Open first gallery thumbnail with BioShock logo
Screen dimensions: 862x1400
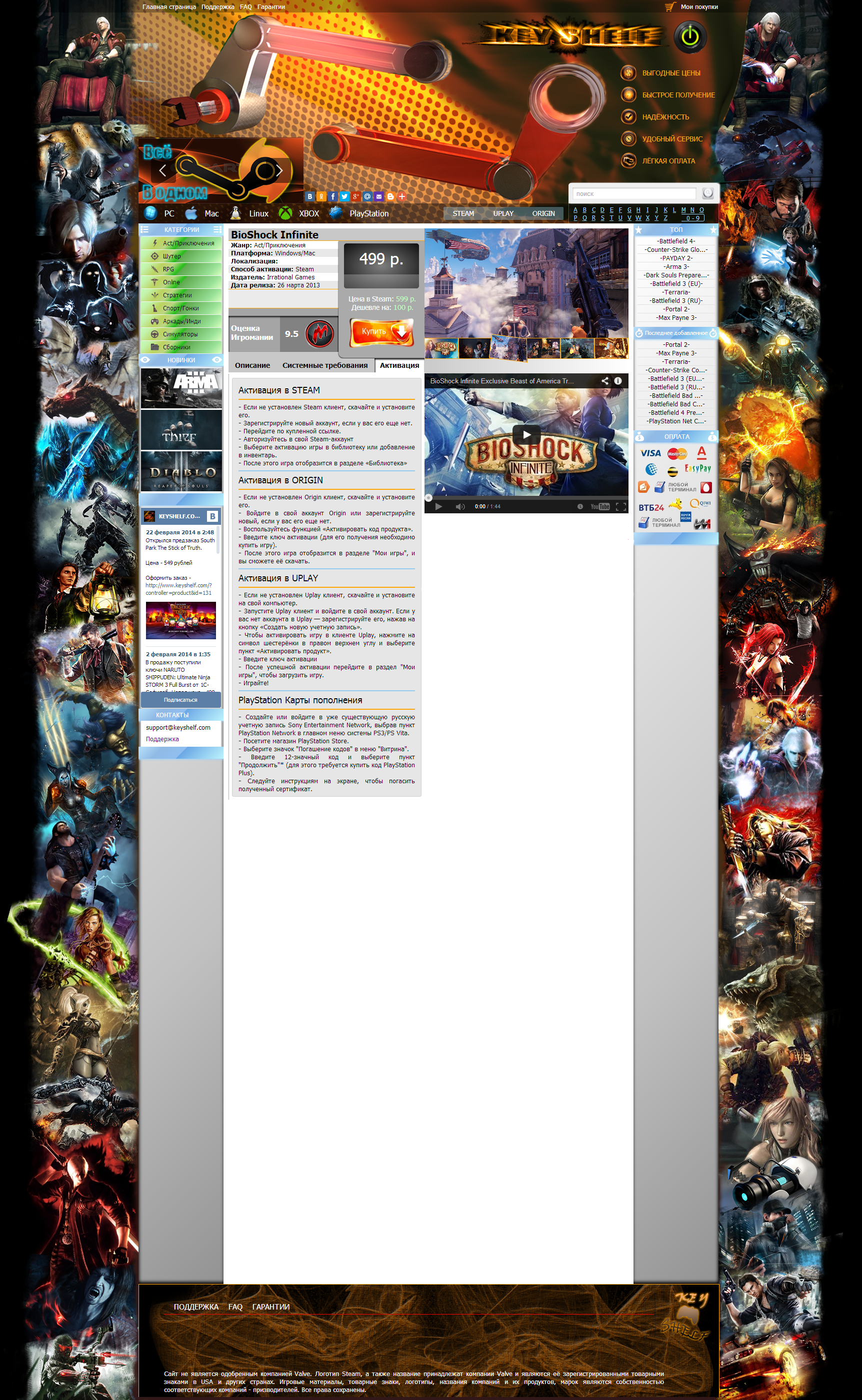(441, 348)
